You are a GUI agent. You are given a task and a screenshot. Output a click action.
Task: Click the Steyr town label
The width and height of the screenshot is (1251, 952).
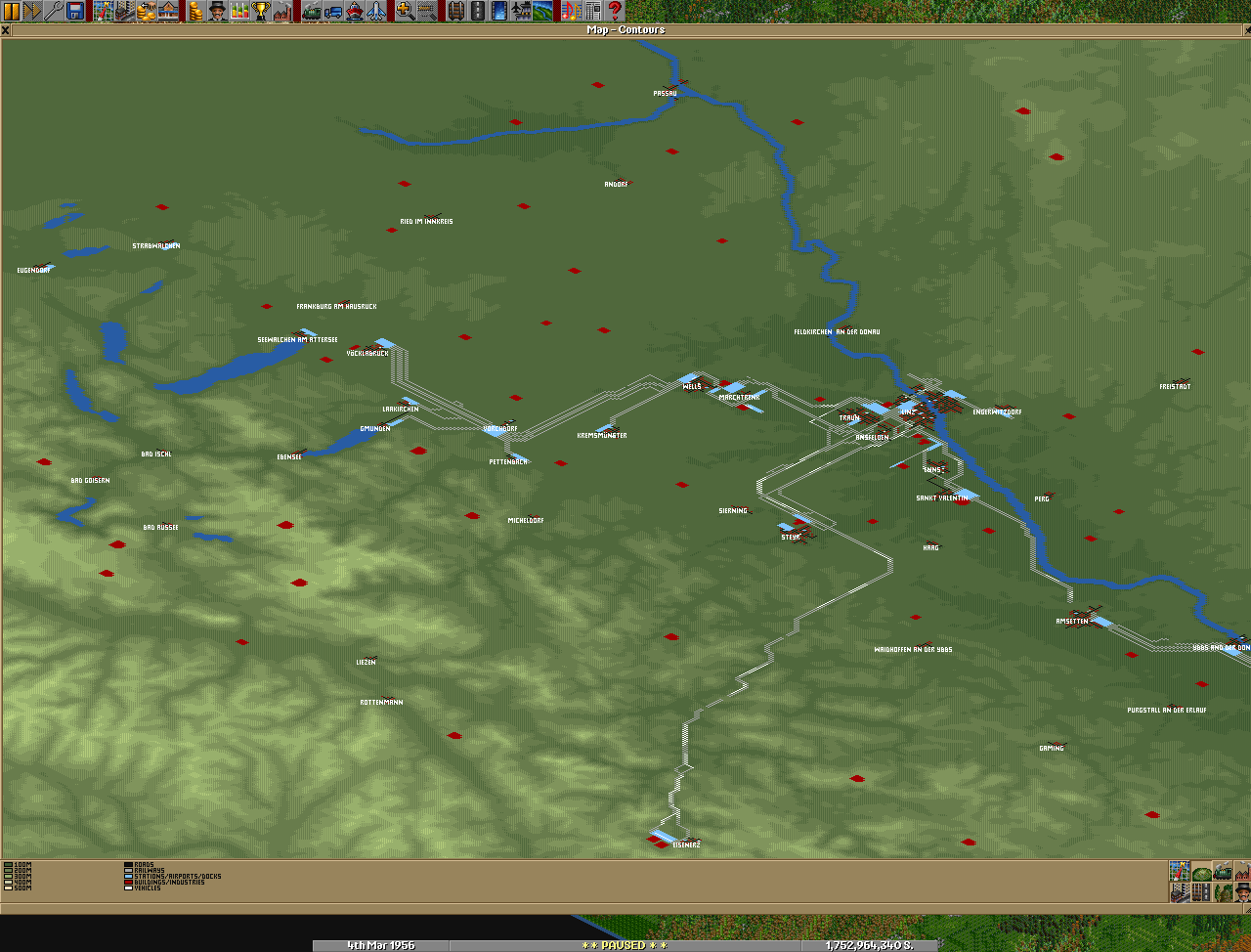tap(791, 538)
